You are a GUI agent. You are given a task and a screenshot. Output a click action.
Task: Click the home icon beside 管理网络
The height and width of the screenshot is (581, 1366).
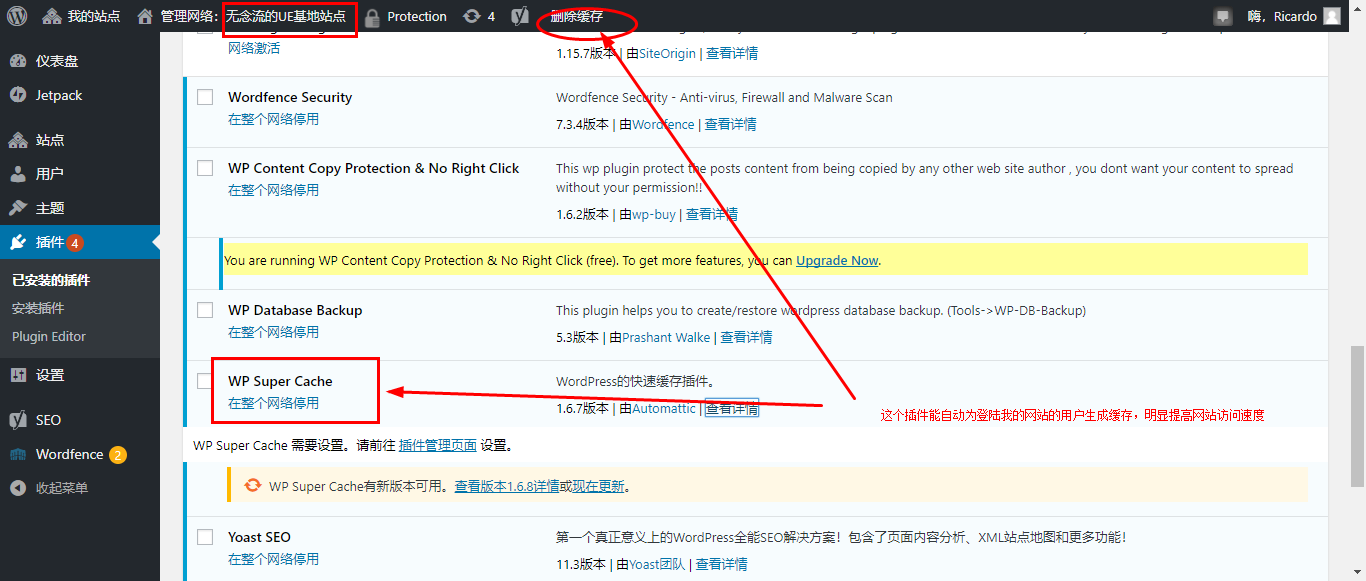pos(145,16)
